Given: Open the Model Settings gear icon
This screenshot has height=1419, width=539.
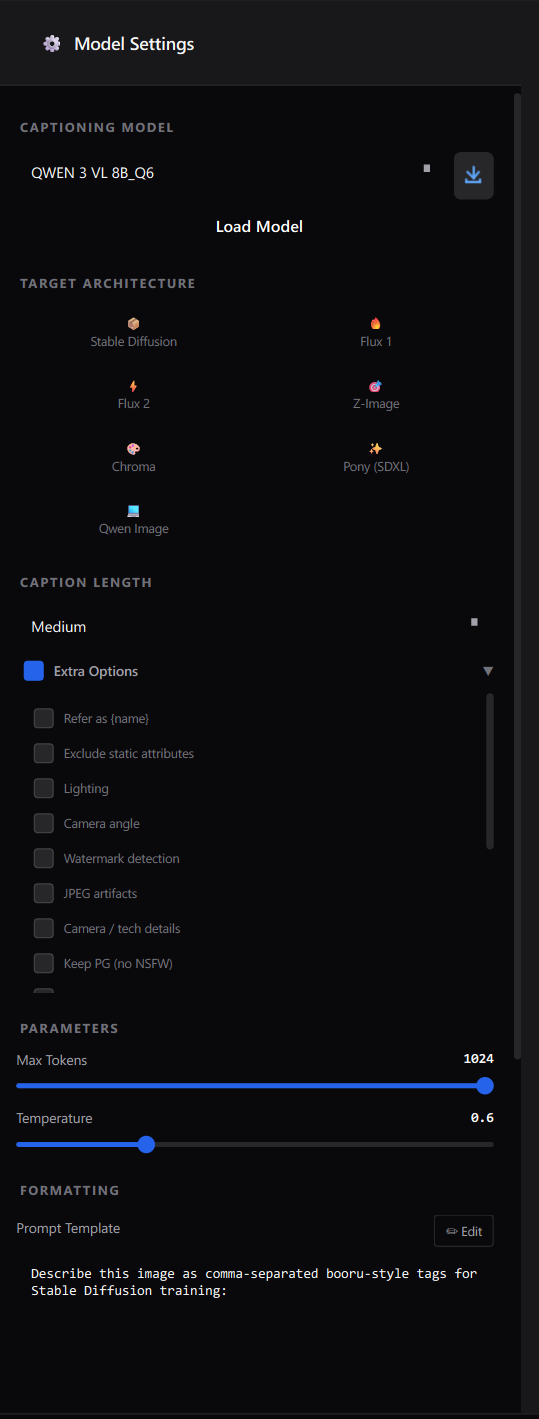Looking at the screenshot, I should [x=52, y=44].
